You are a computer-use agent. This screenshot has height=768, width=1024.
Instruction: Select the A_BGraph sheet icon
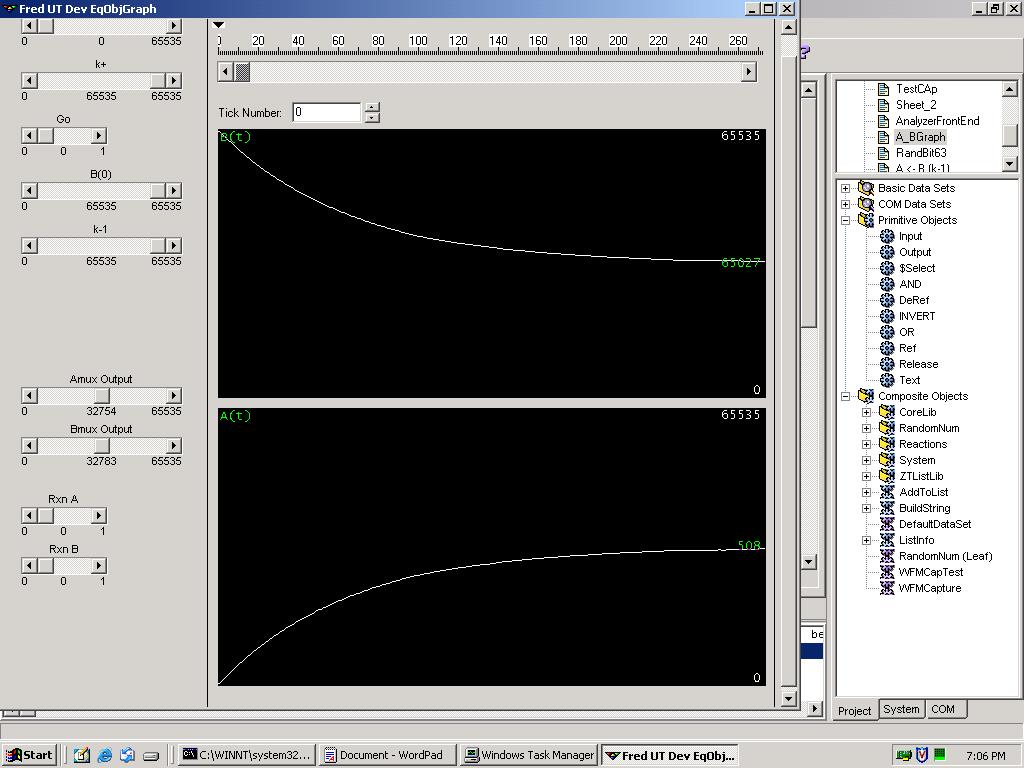(884, 137)
